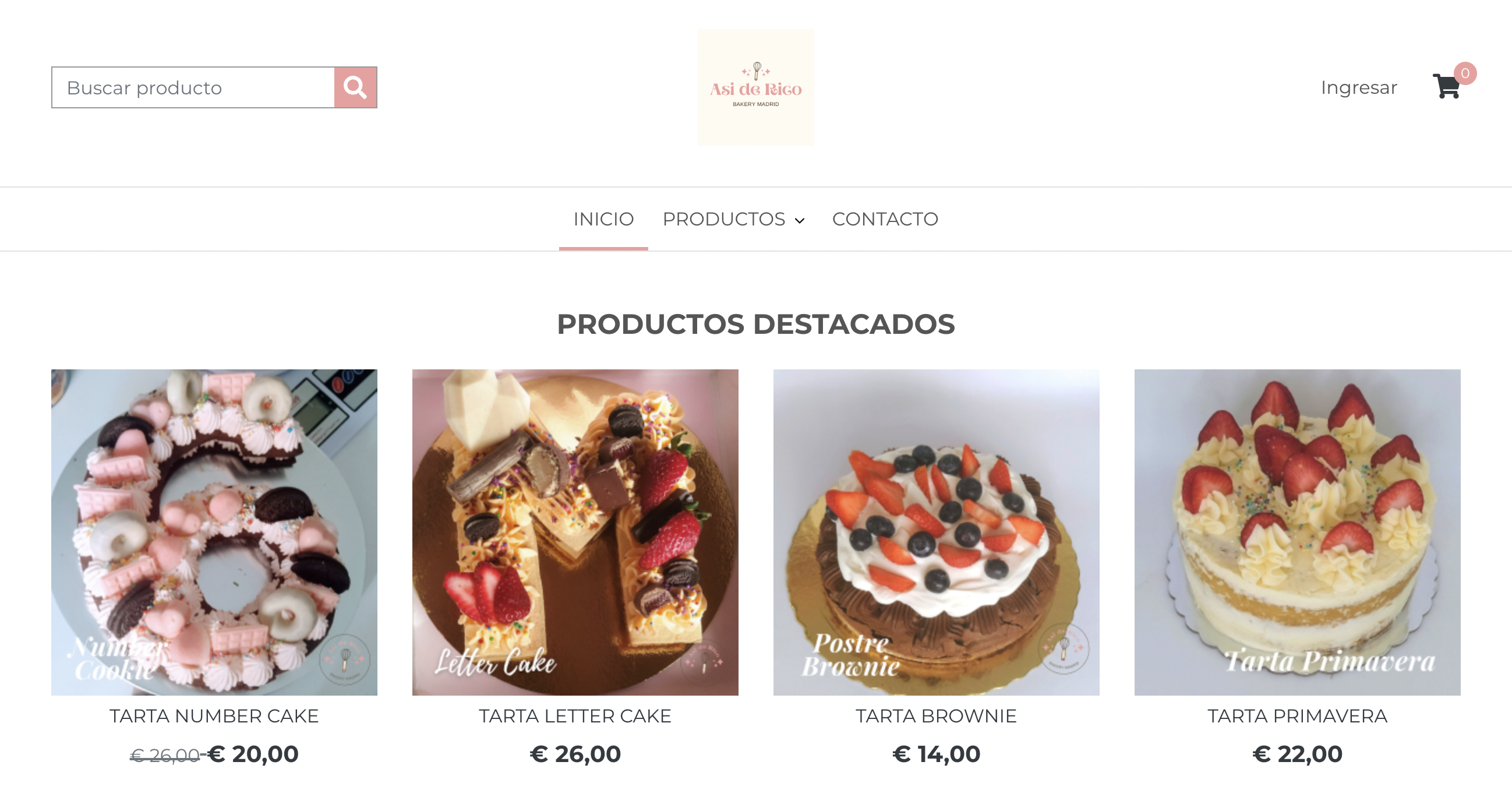Open the CONTACTO menu item
Viewport: 1512px width, 797px height.
click(x=885, y=219)
